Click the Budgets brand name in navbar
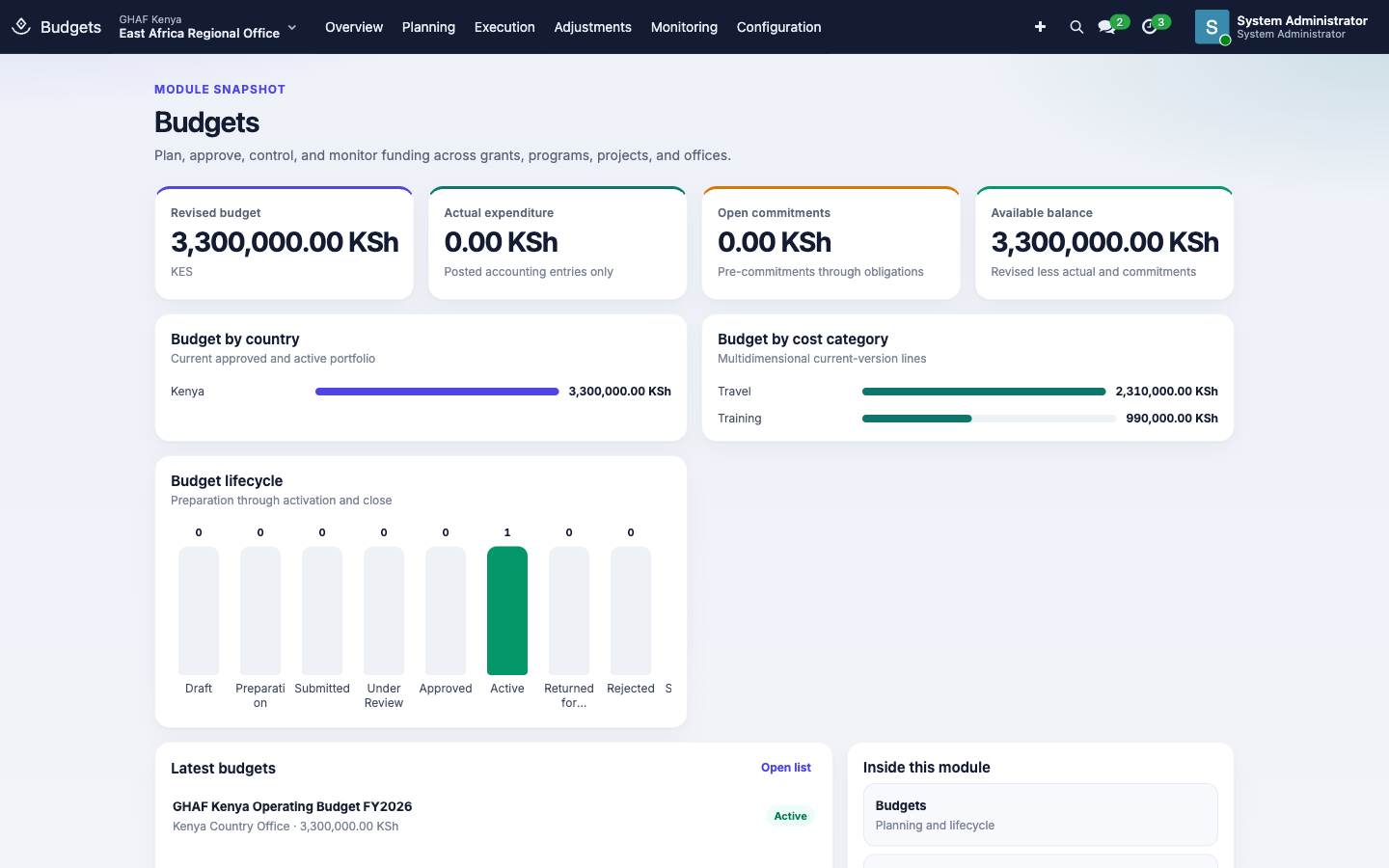 tap(70, 27)
